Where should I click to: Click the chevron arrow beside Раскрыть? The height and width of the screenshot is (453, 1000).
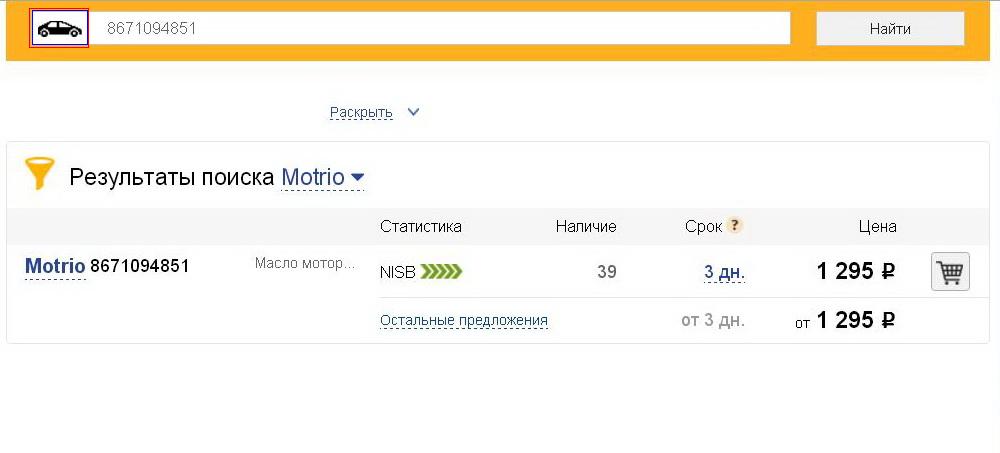[x=413, y=112]
